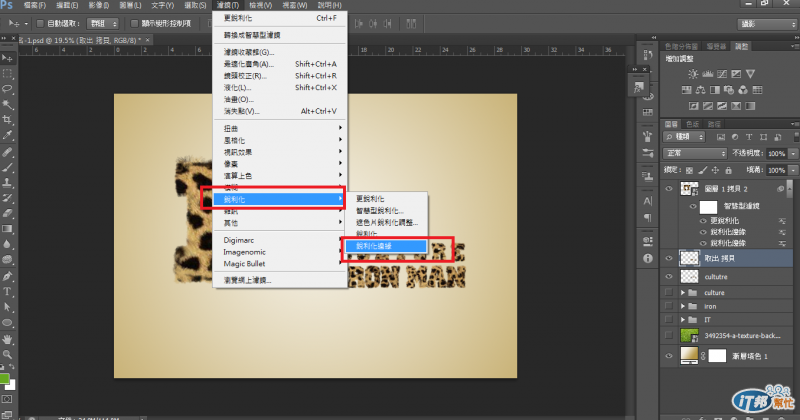Open the 群組 auto-select dropdown
Image resolution: width=800 pixels, height=420 pixels.
[103, 23]
